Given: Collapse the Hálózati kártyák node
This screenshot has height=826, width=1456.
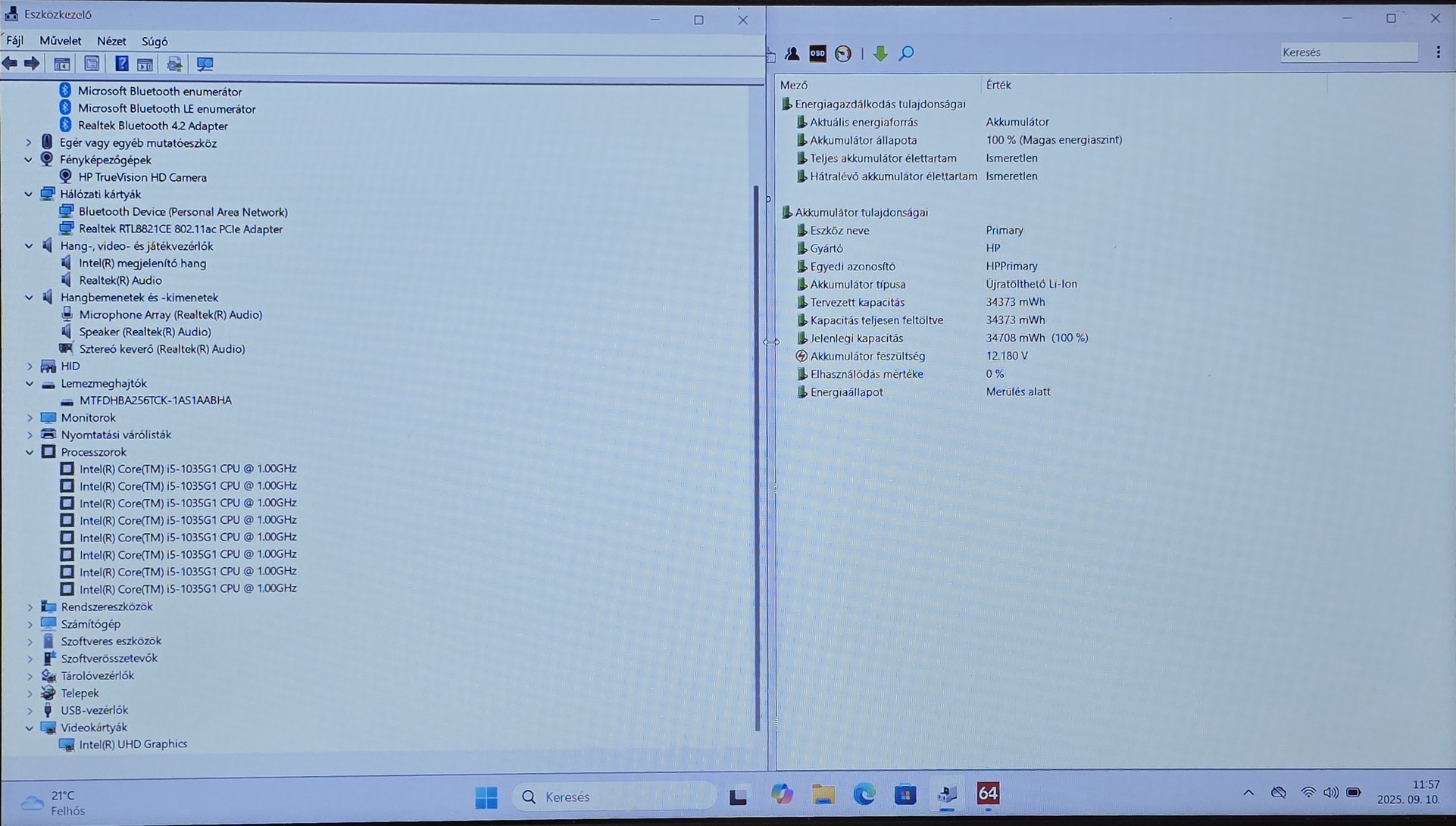Looking at the screenshot, I should [x=29, y=195].
